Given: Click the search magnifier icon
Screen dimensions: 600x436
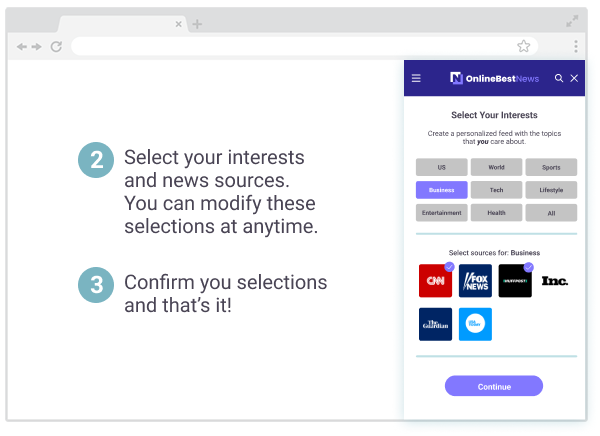Looking at the screenshot, I should click(x=559, y=78).
